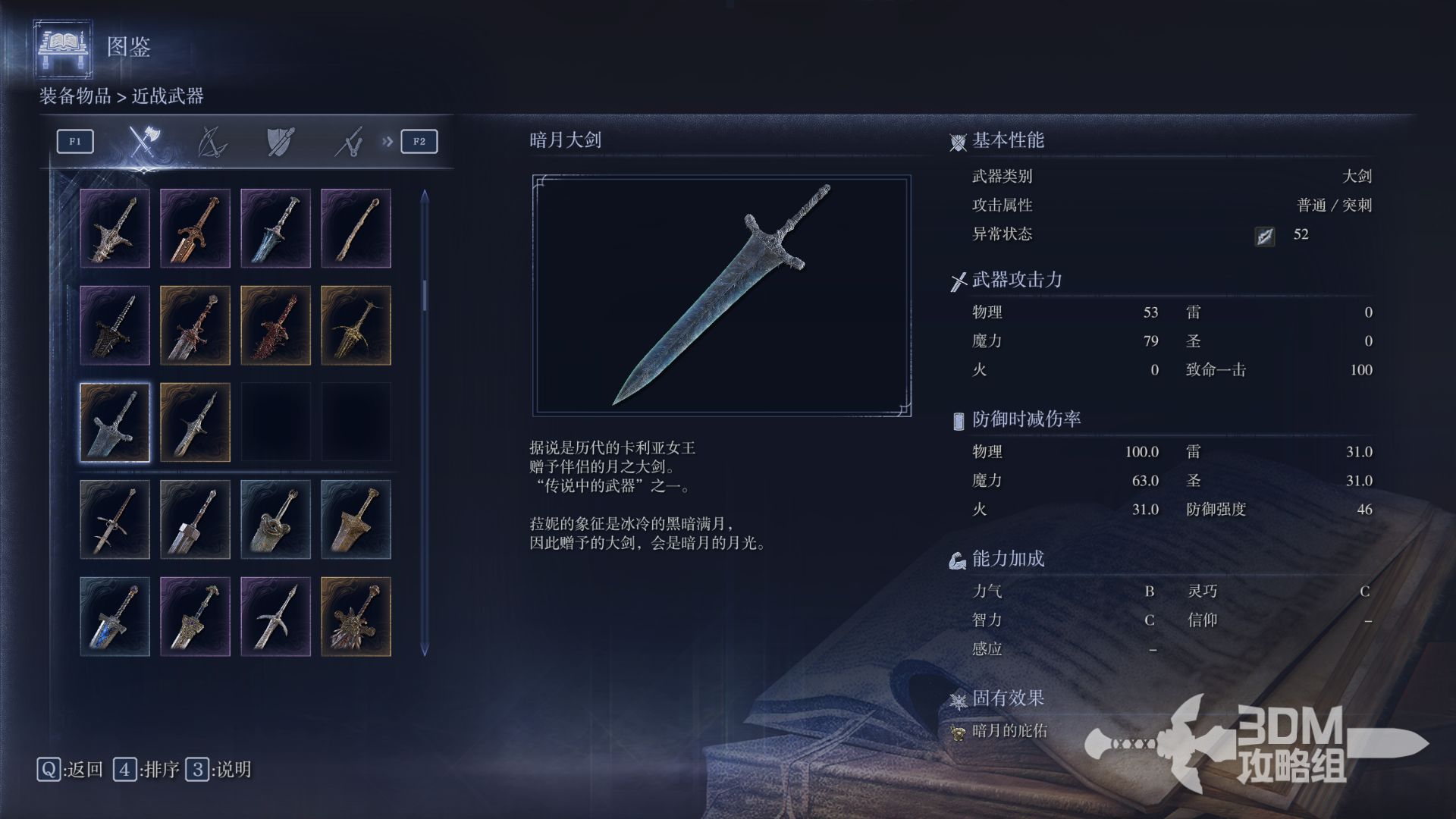
Task: Open the staff catalysts category tab icon
Action: coord(349,141)
